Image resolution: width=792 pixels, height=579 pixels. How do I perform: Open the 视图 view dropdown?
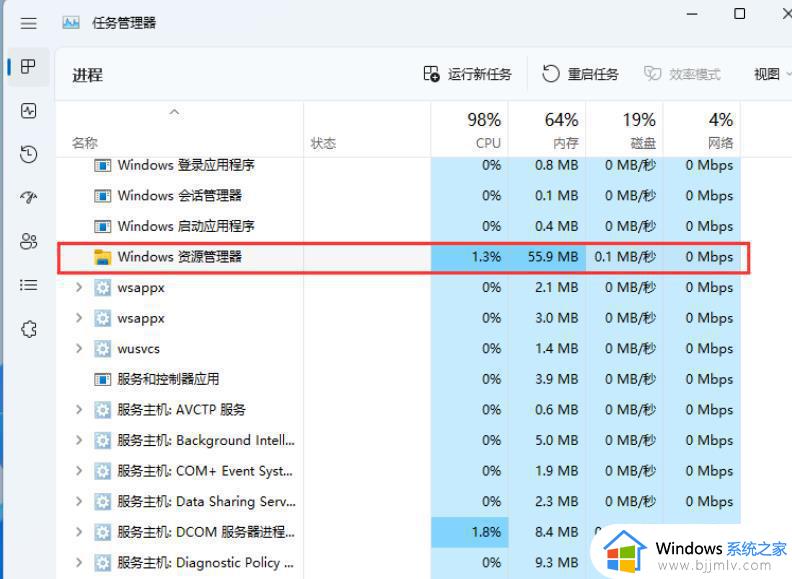[x=772, y=74]
